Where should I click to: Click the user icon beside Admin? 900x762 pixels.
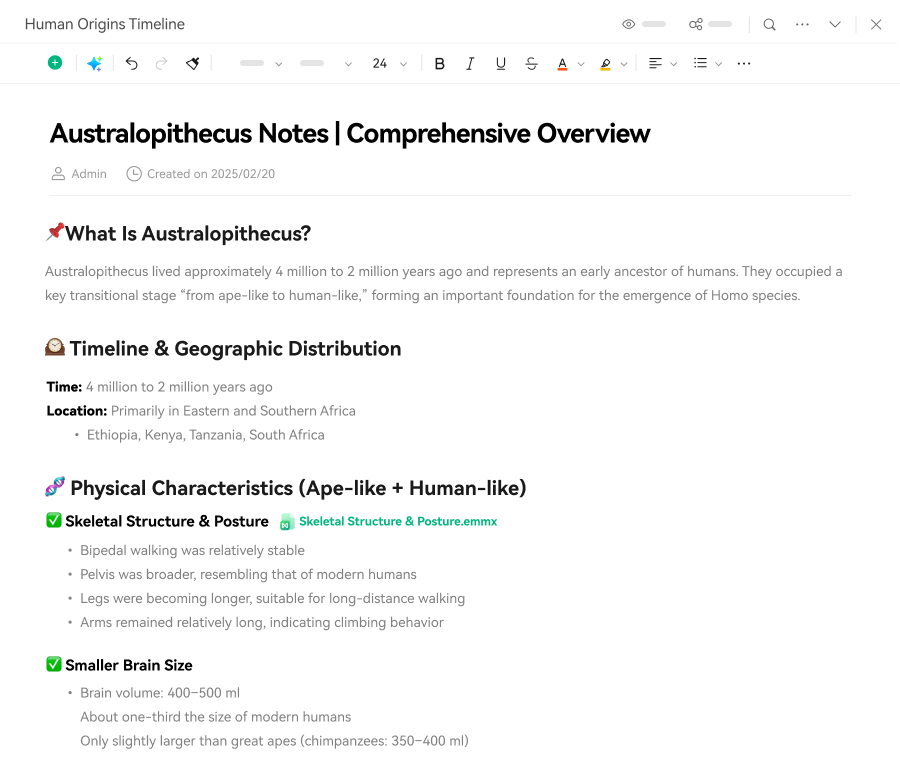(58, 174)
